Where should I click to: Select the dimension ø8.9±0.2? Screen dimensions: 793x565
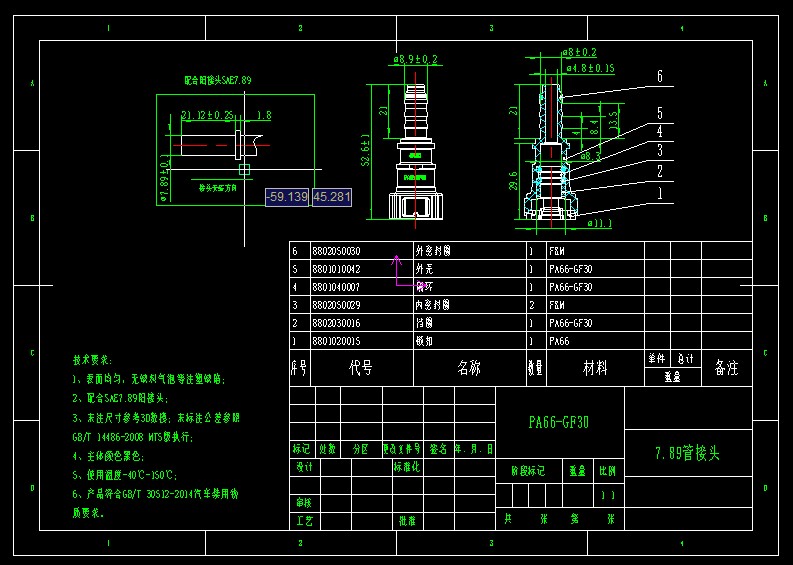click(415, 60)
